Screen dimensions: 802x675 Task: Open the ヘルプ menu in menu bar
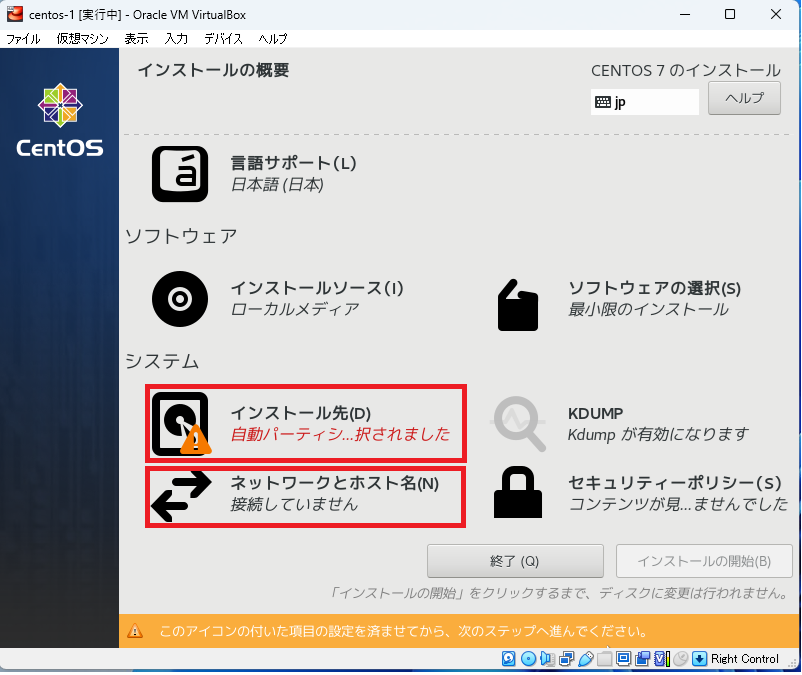click(273, 39)
